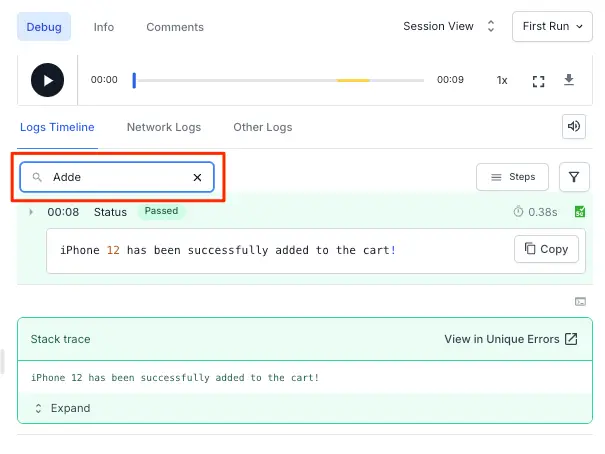Click the fullscreen video icon
Image resolution: width=605 pixels, height=454 pixels.
[539, 81]
